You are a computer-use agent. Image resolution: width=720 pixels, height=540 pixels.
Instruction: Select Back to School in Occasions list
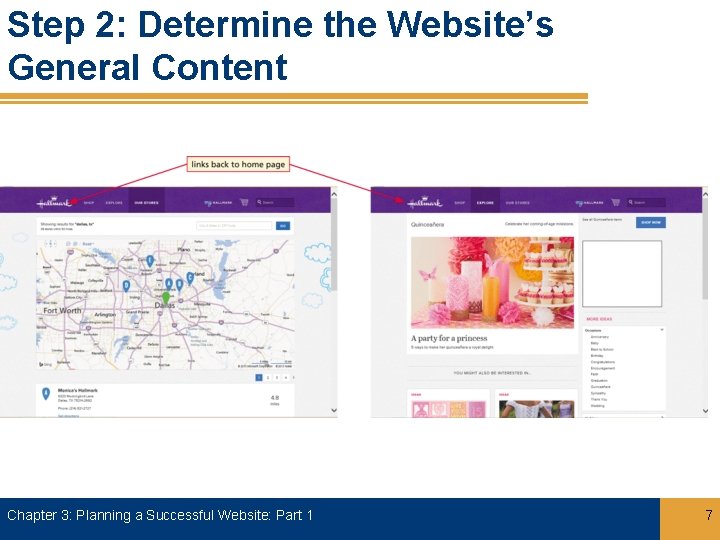click(x=602, y=349)
